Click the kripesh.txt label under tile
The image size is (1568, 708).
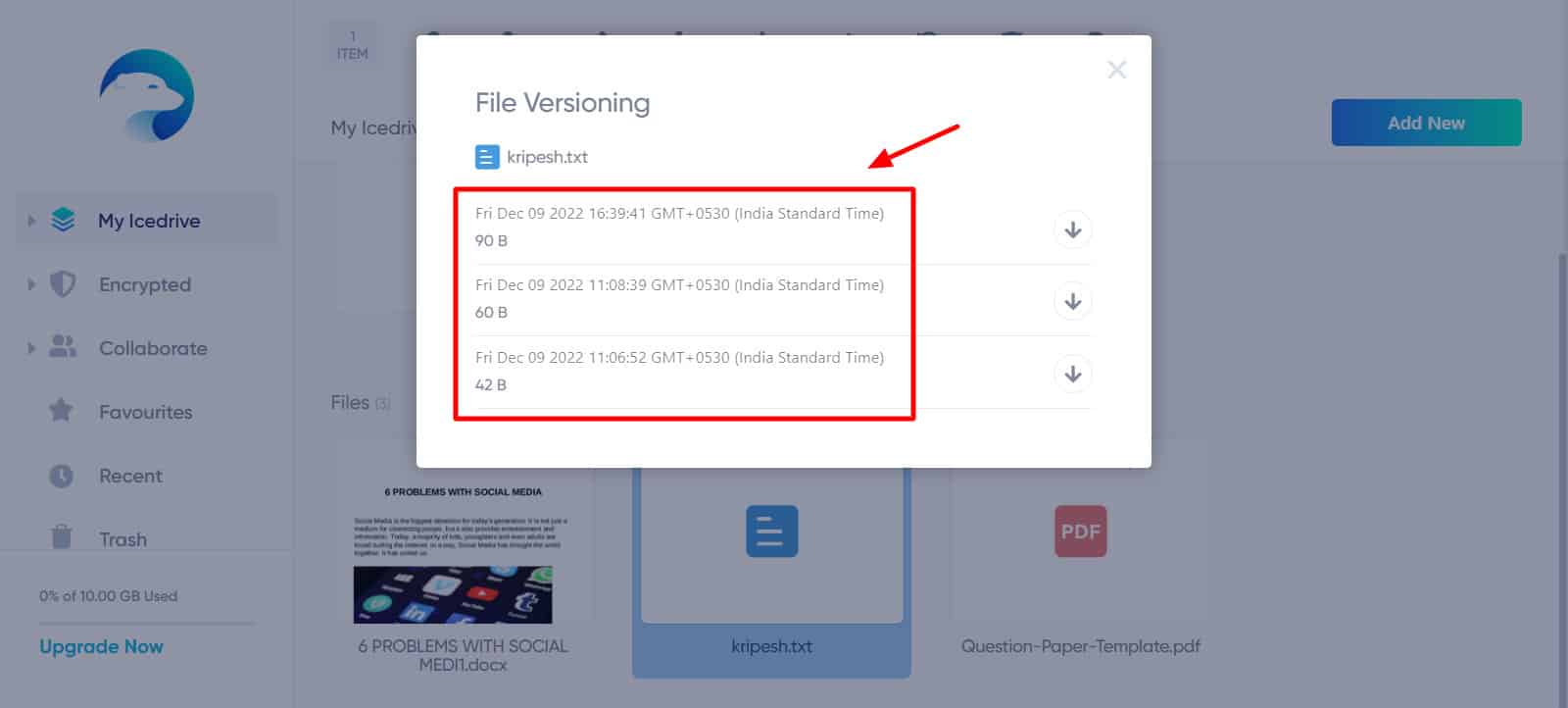[x=771, y=646]
